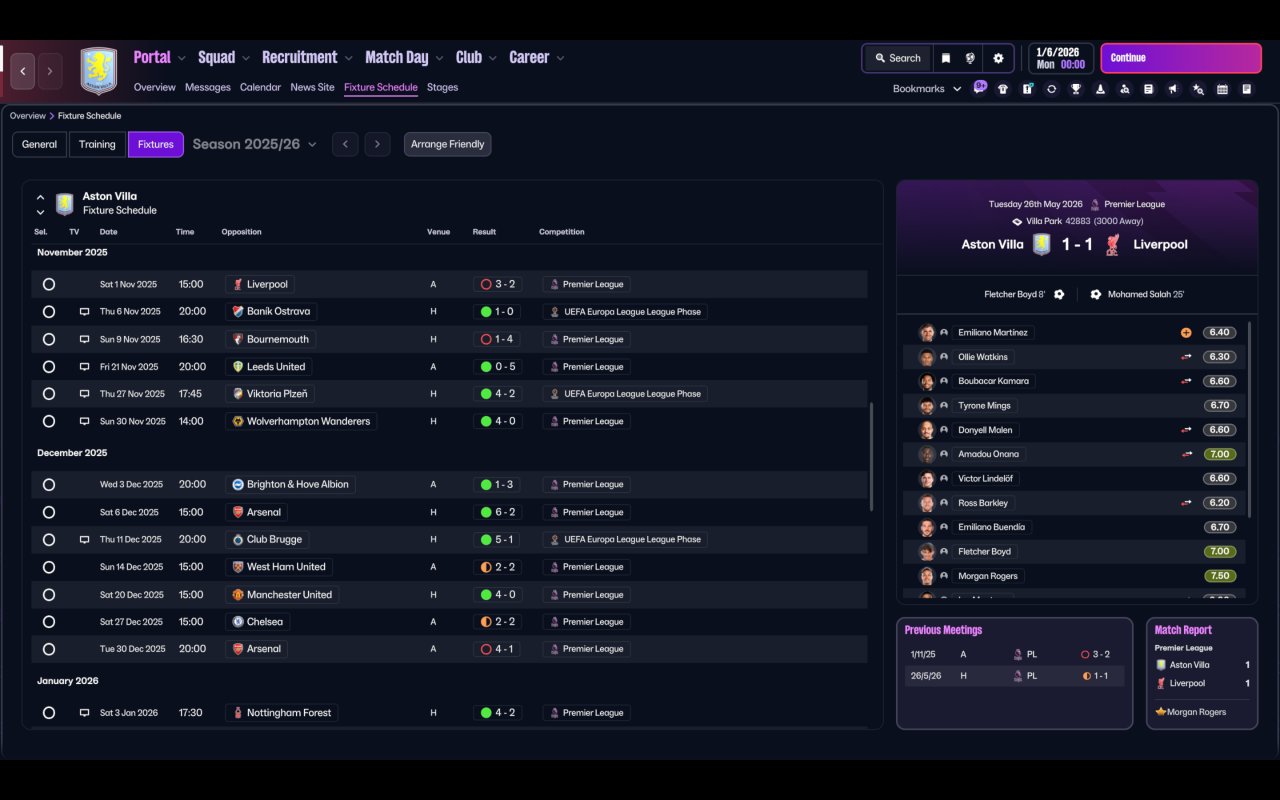Open the 1/11/25 previous meeting row
1280x800 pixels.
(1014, 655)
